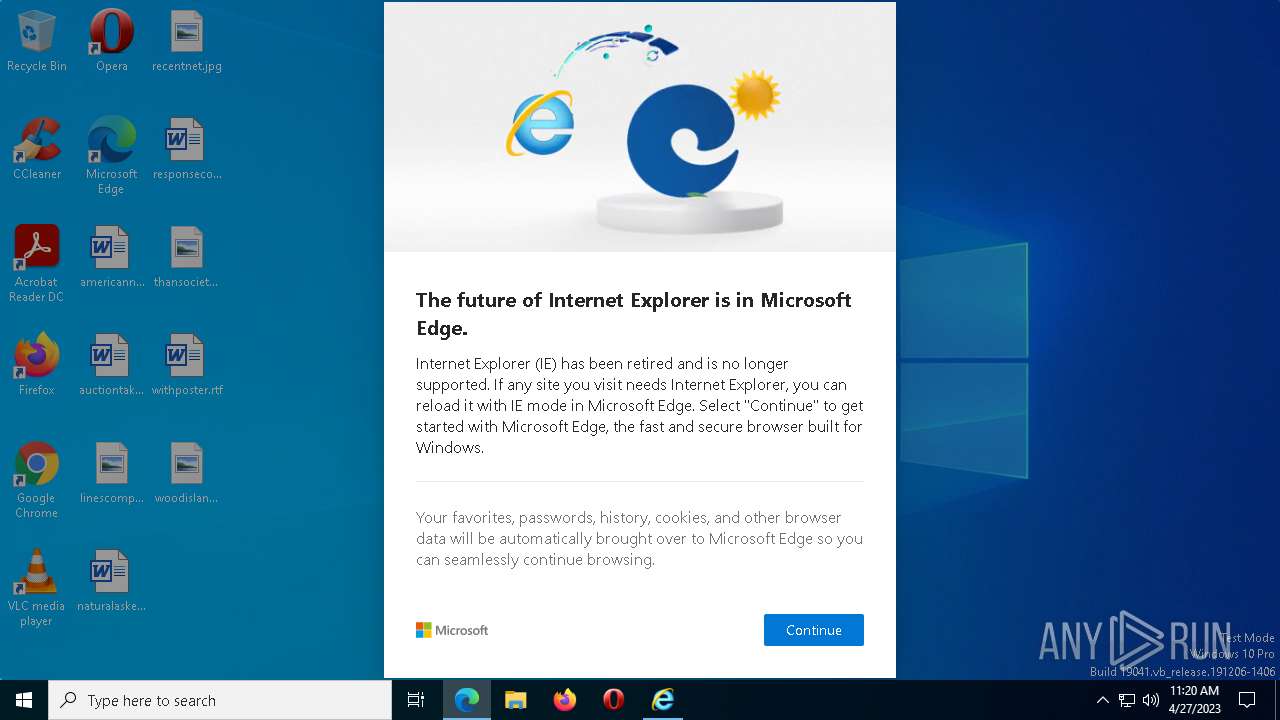Screen dimensions: 1280x720
Task: Open Task View from the taskbar
Action: click(x=416, y=700)
